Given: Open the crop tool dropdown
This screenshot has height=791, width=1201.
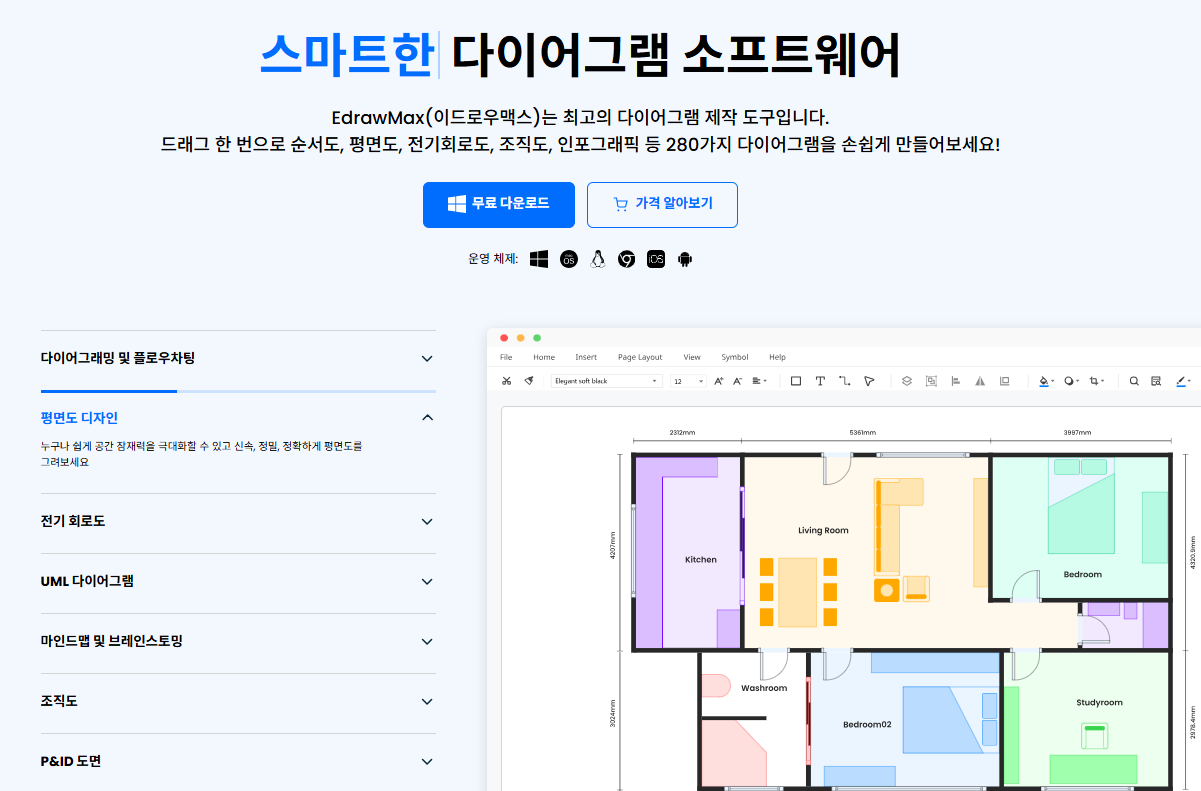Looking at the screenshot, I should 1098,381.
